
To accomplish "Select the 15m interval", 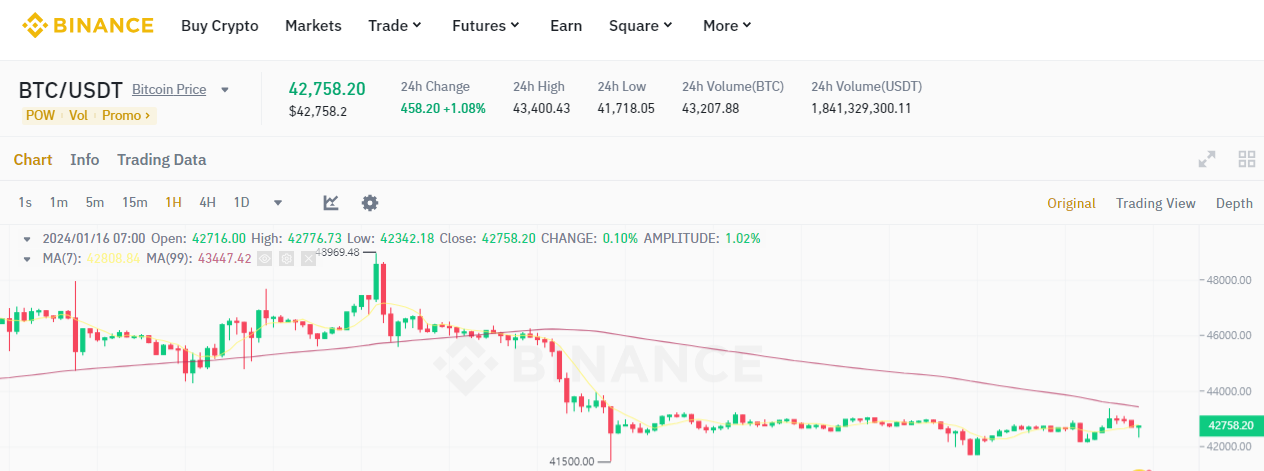I will (135, 202).
